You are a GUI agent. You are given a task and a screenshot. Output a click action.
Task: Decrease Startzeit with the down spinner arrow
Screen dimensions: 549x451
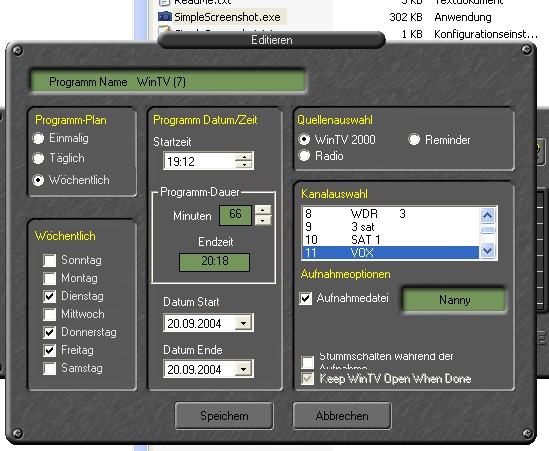click(244, 165)
